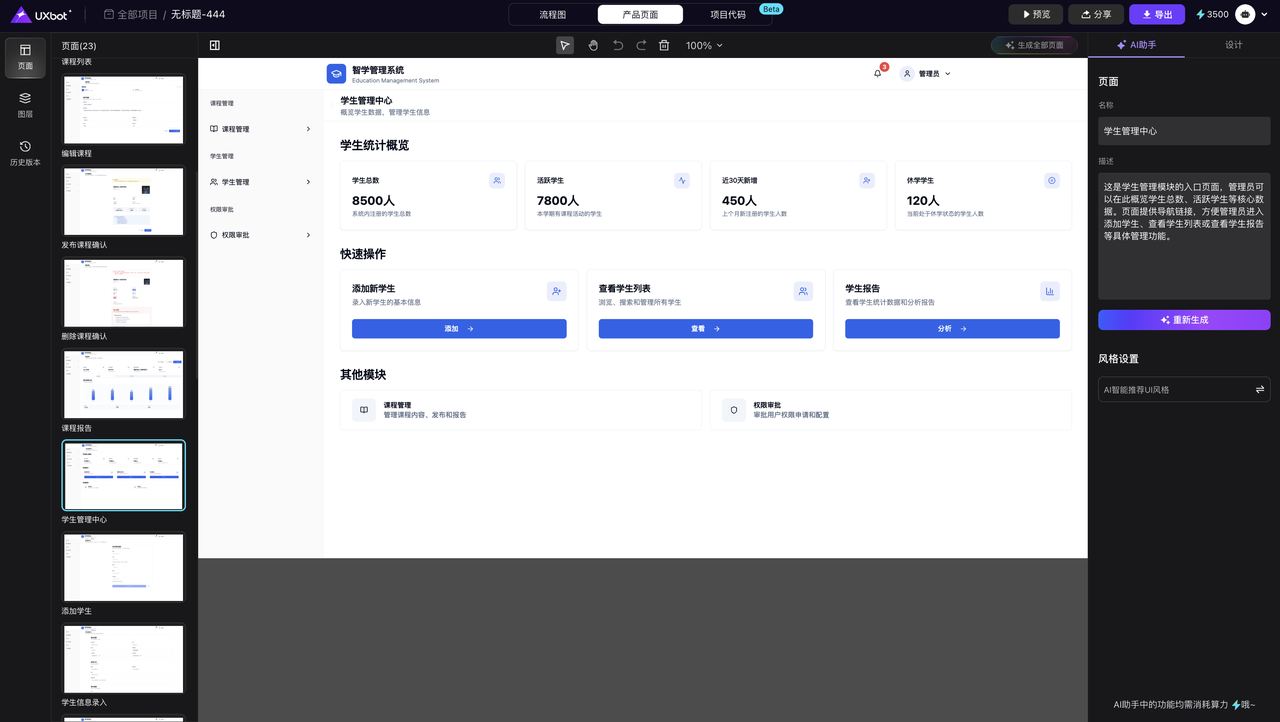Click the 无标题-444 project title
The height and width of the screenshot is (722, 1280).
(x=198, y=14)
